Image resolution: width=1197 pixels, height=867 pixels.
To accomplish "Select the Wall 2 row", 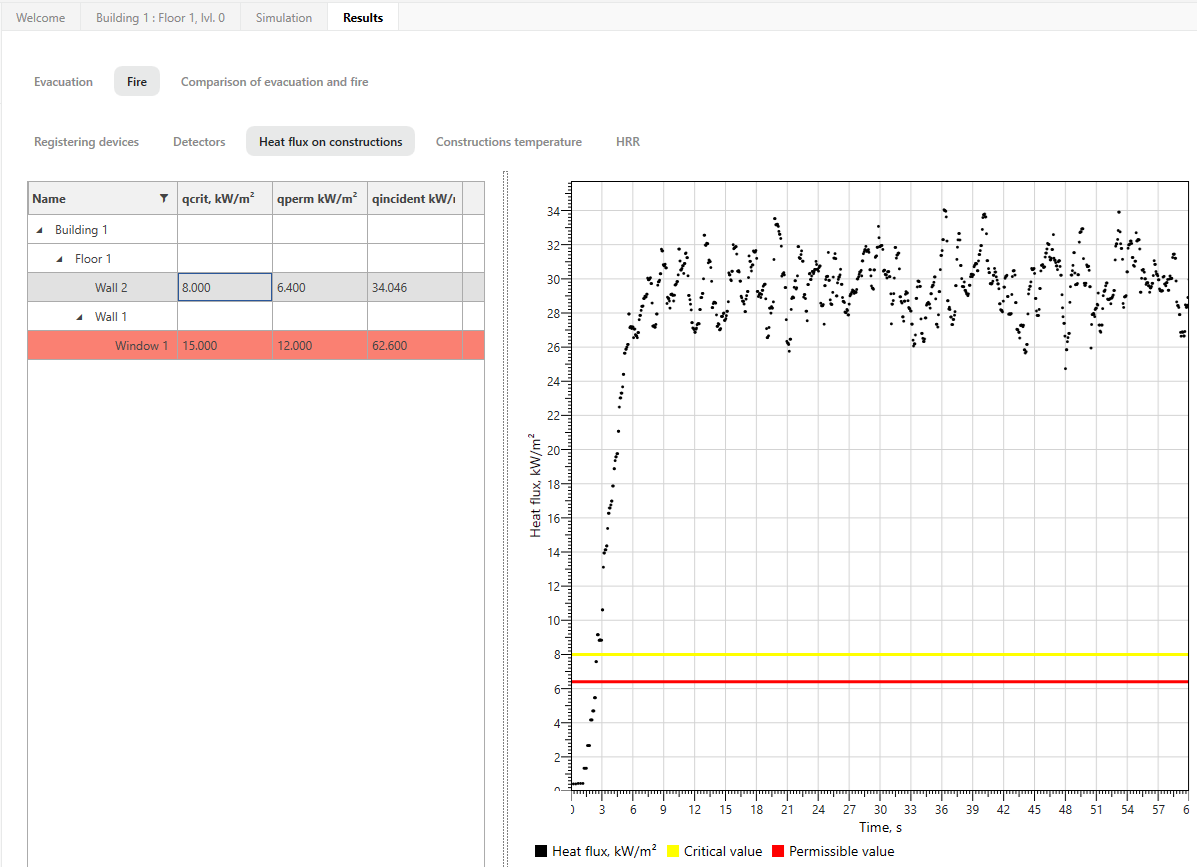I will pos(113,287).
